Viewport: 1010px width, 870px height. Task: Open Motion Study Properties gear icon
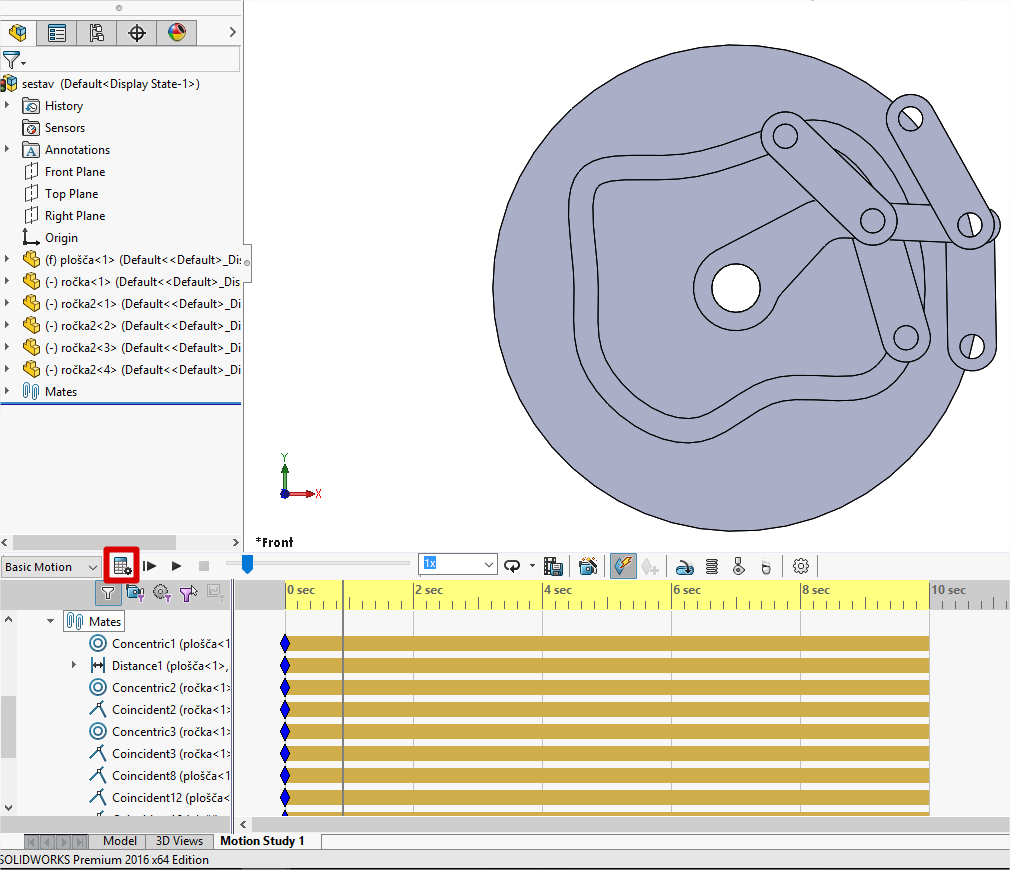coord(800,566)
